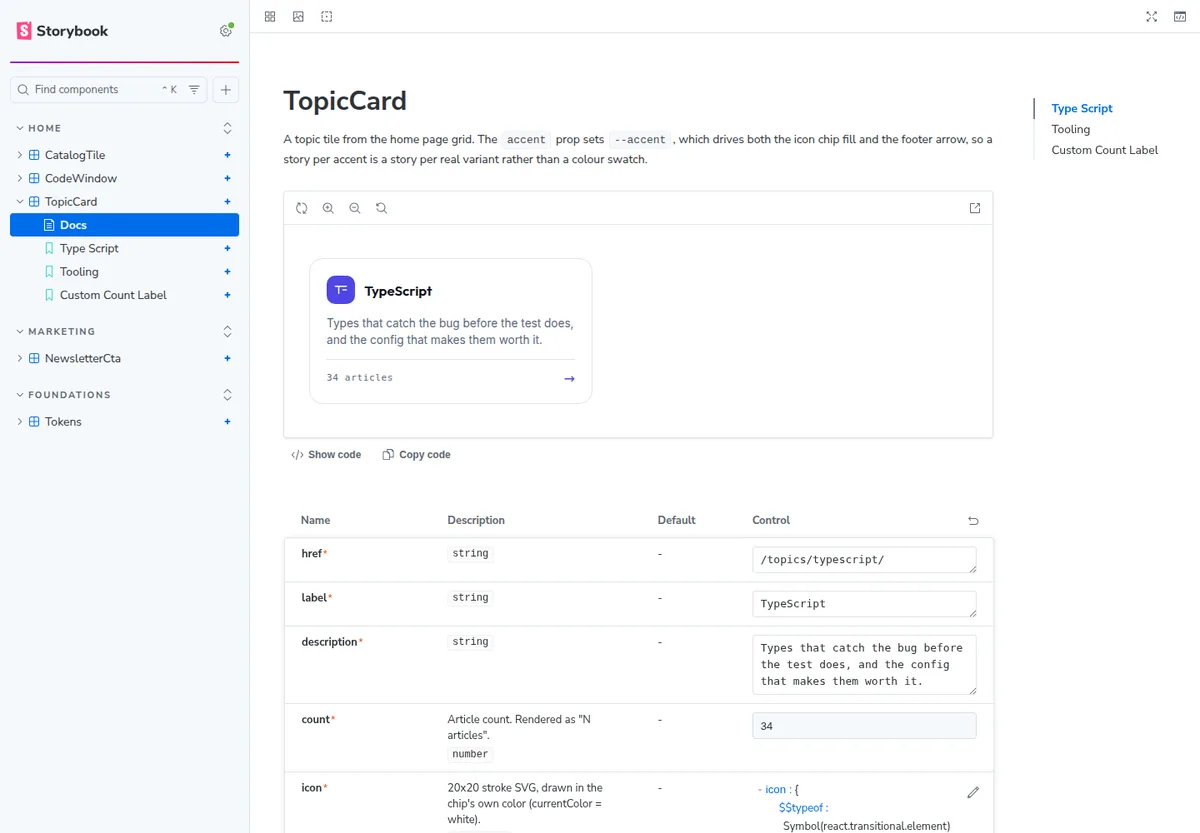This screenshot has width=1200, height=833.
Task: Open the sidebar tag filter icon
Action: pyautogui.click(x=194, y=90)
